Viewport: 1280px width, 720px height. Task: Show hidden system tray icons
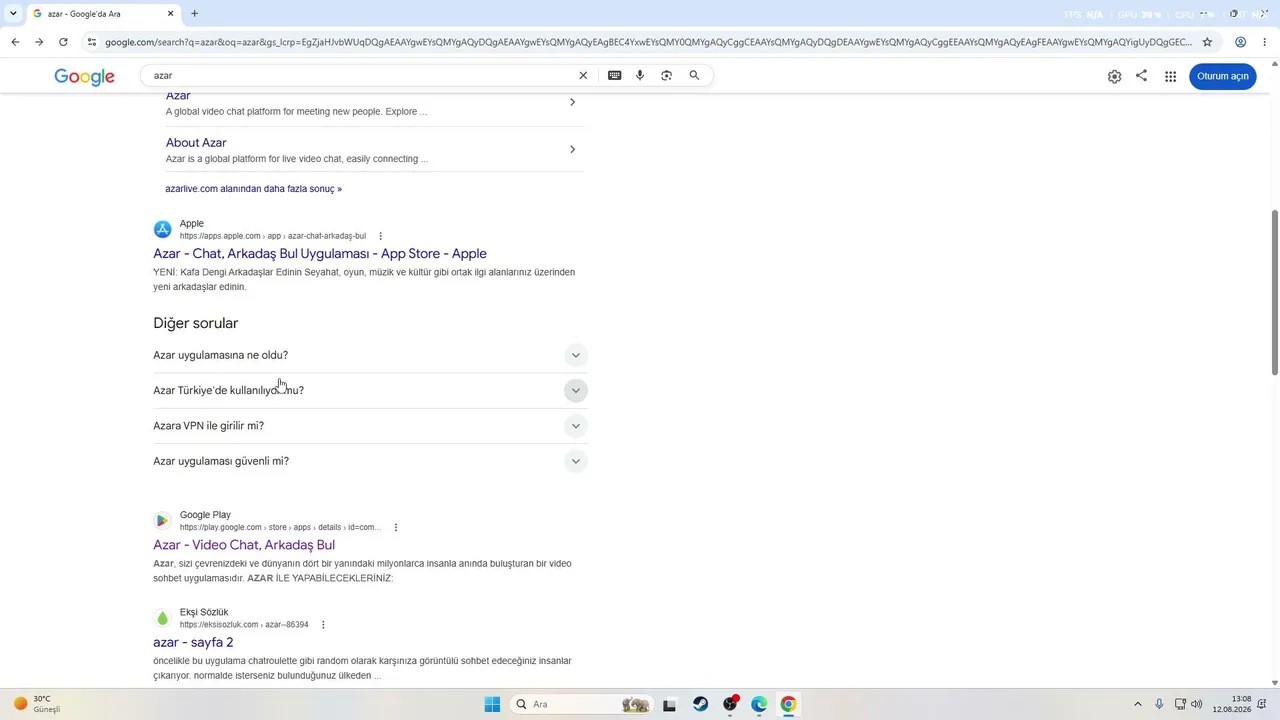point(1137,704)
